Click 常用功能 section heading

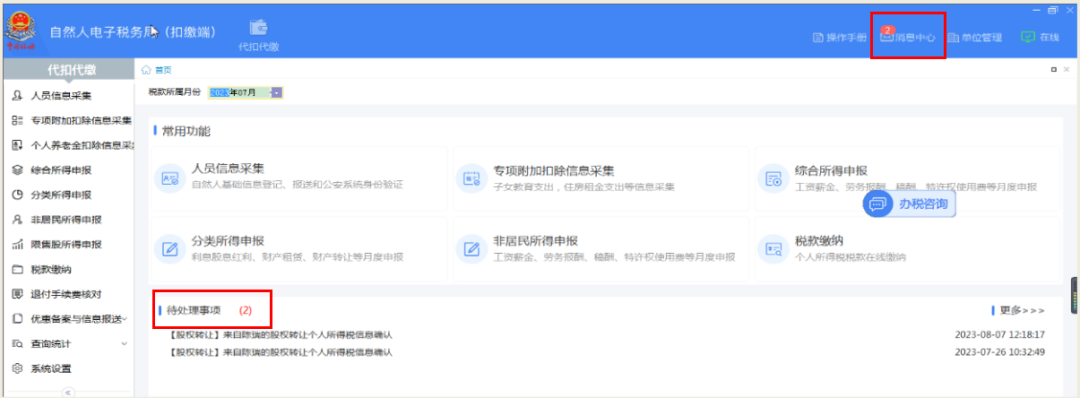[x=186, y=131]
